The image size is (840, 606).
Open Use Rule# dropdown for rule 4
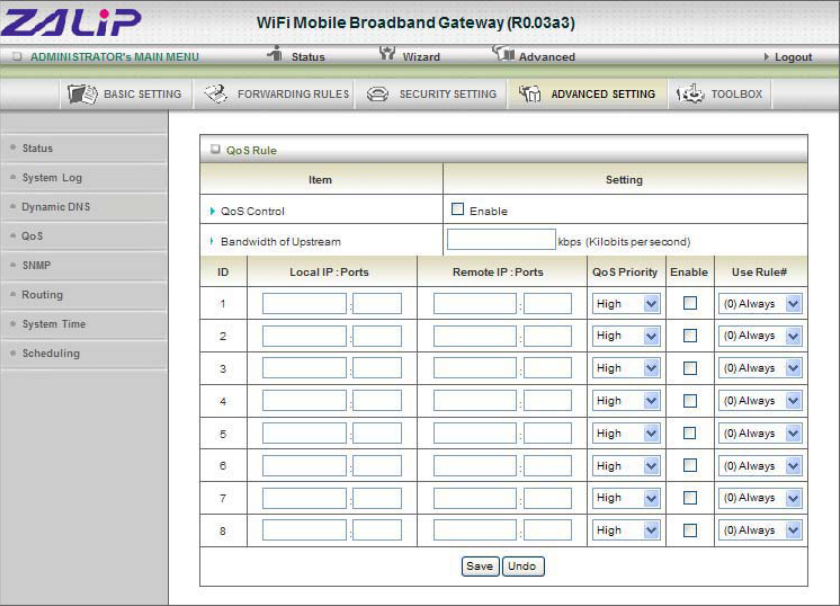(x=760, y=401)
